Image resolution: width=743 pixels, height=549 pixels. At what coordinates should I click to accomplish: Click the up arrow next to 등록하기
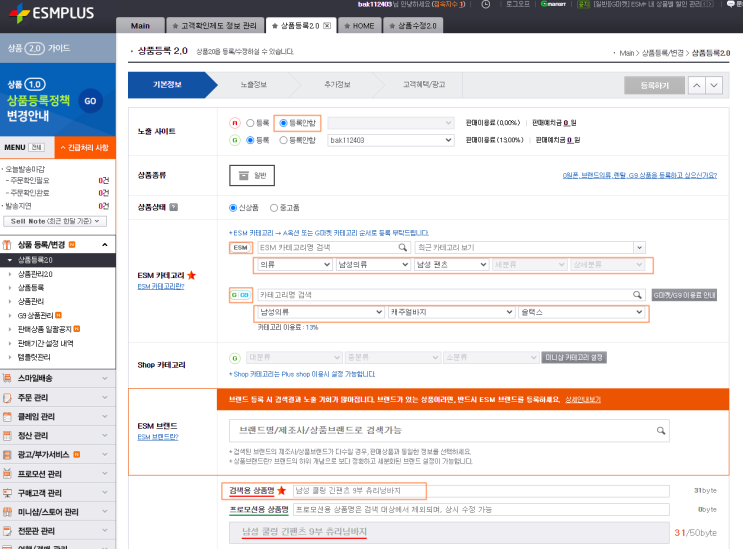(697, 86)
